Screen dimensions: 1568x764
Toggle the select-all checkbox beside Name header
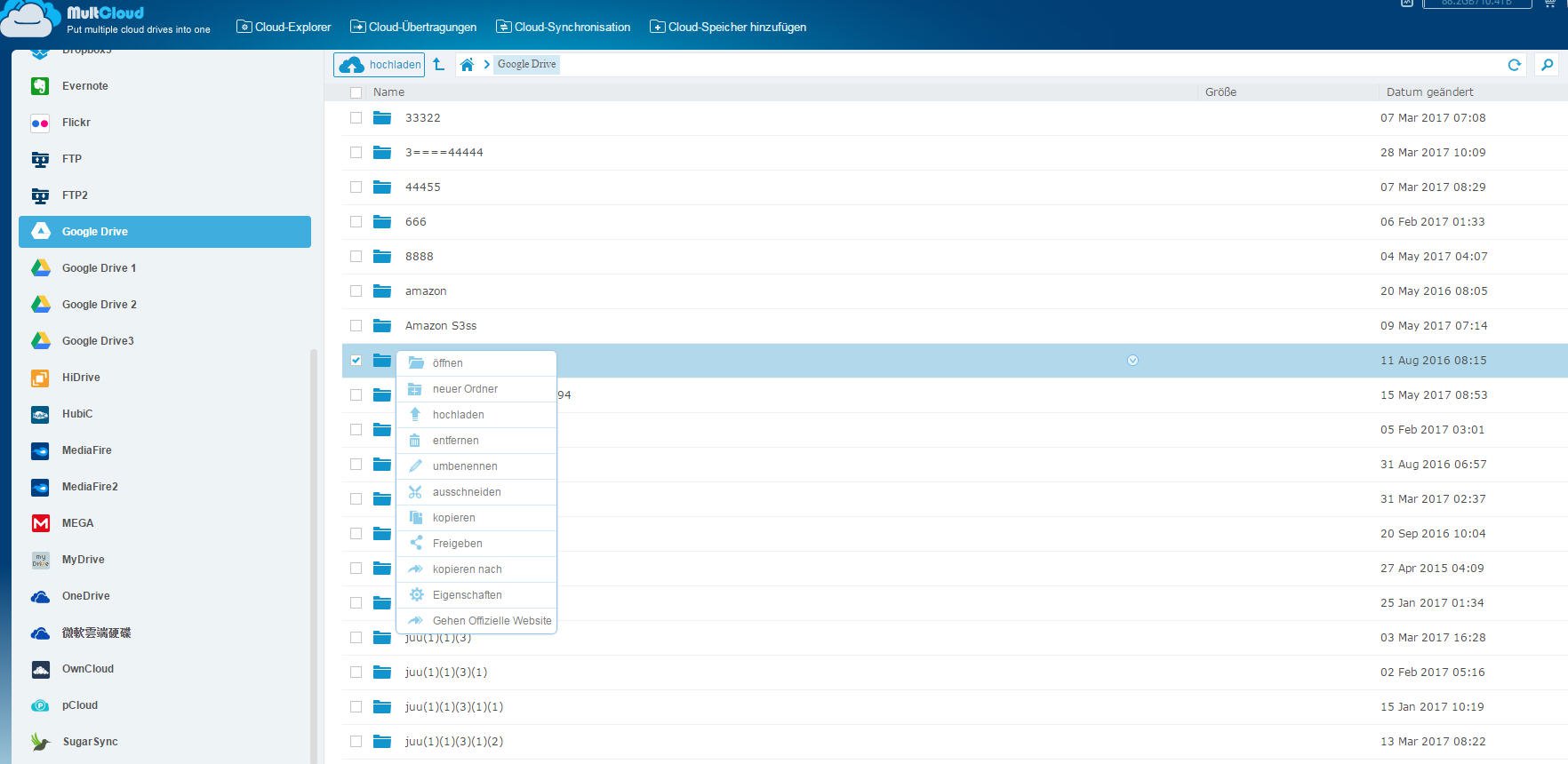tap(356, 92)
